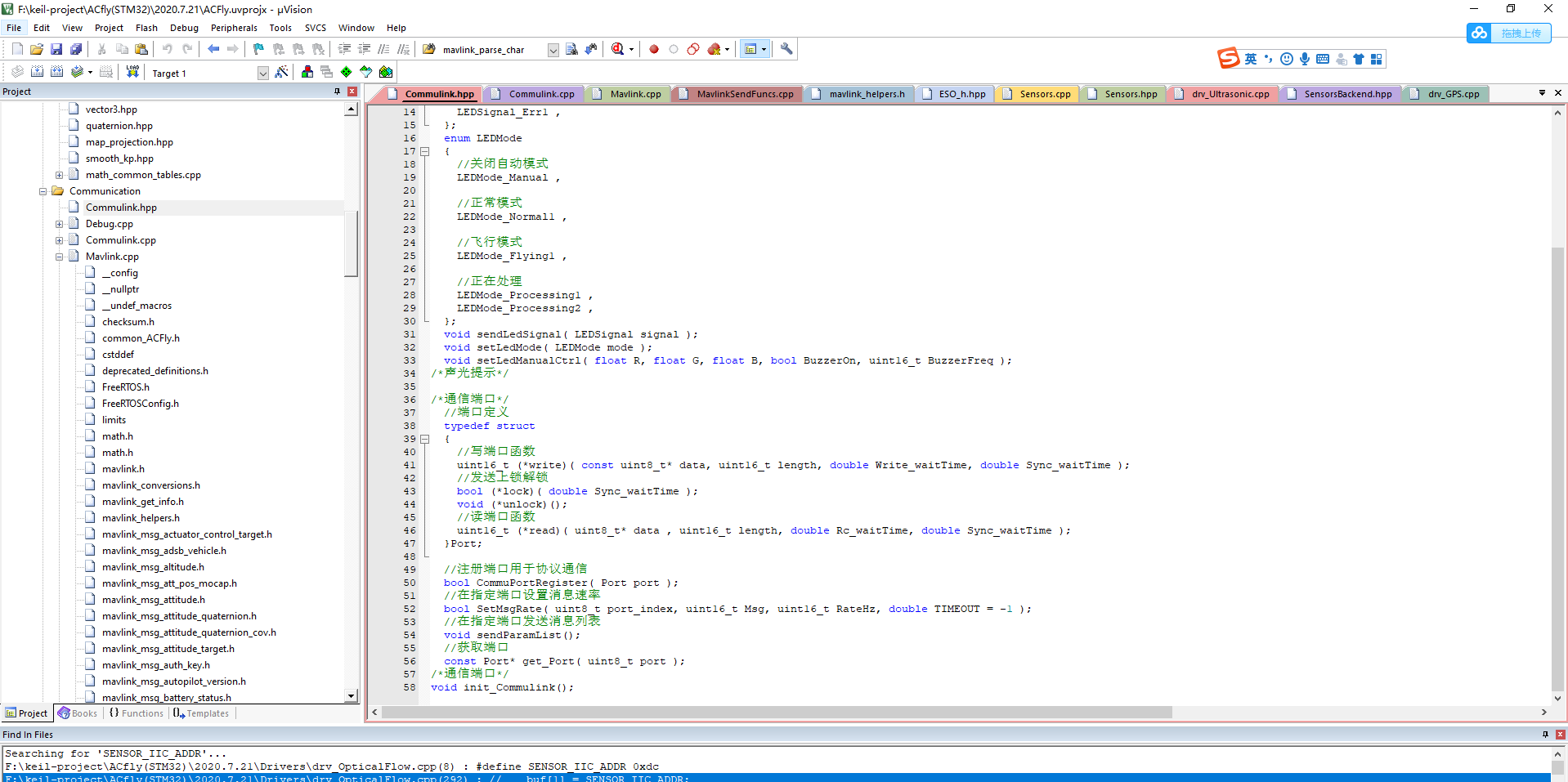Switch to the Functions panel tab
This screenshot has width=1568, height=782.
(x=136, y=713)
